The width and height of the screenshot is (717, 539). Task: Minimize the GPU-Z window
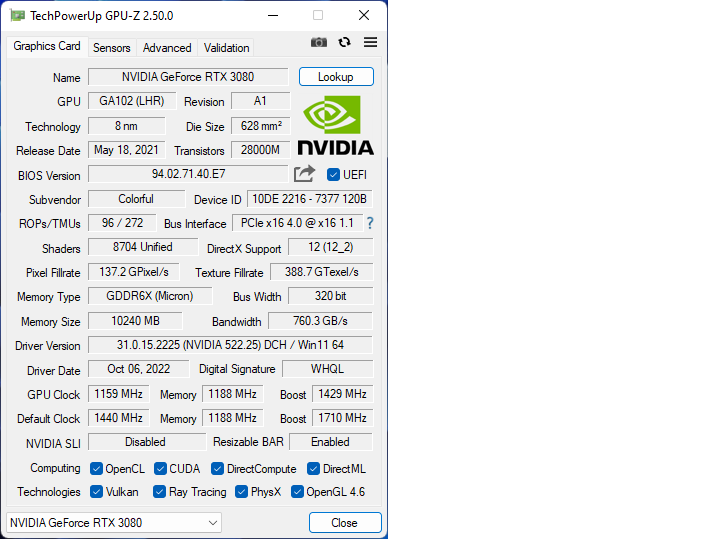[273, 16]
